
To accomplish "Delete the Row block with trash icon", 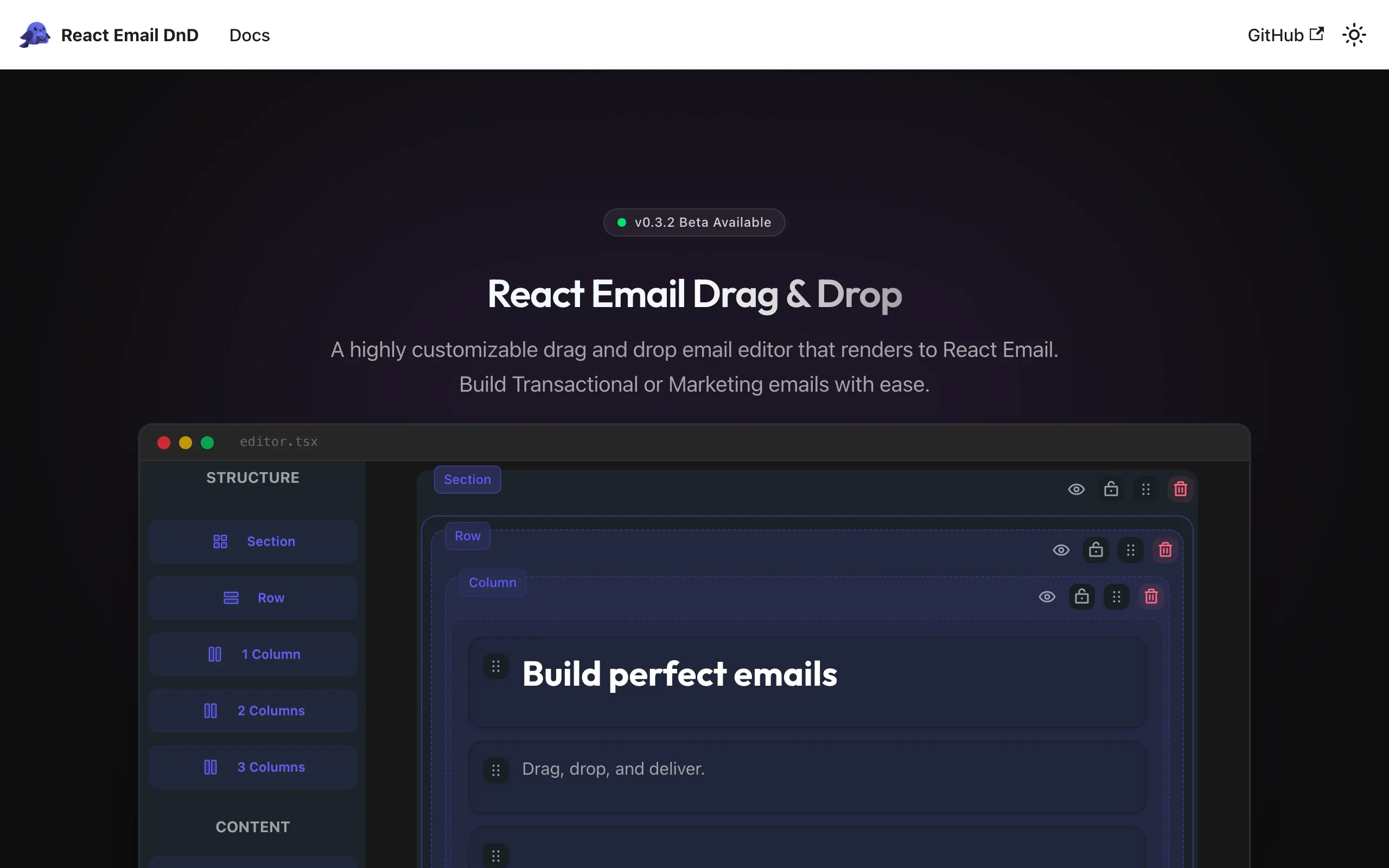I will click(x=1165, y=550).
